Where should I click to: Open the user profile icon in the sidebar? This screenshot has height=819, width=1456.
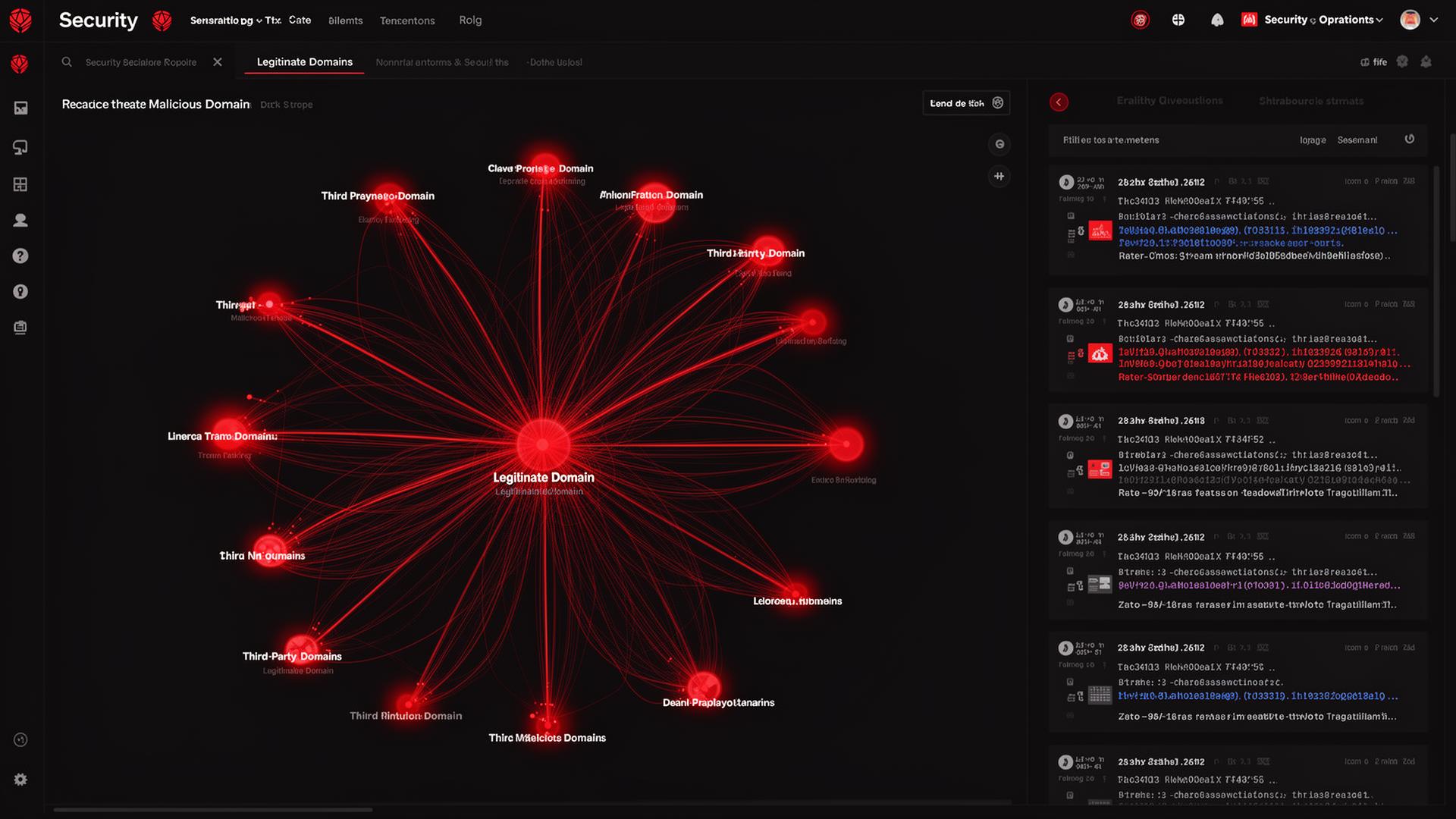20,221
